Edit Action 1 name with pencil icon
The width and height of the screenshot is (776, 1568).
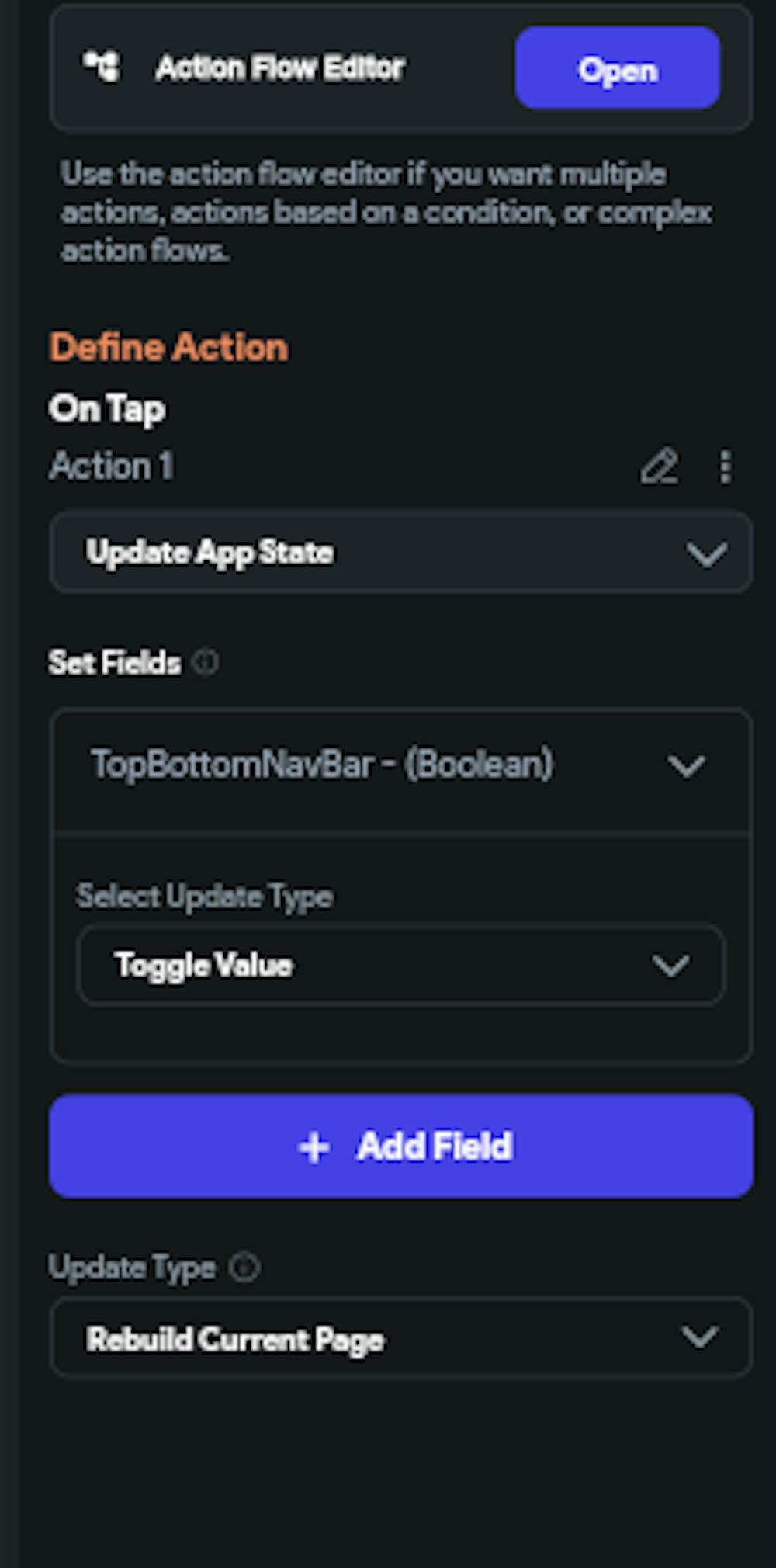[x=659, y=467]
